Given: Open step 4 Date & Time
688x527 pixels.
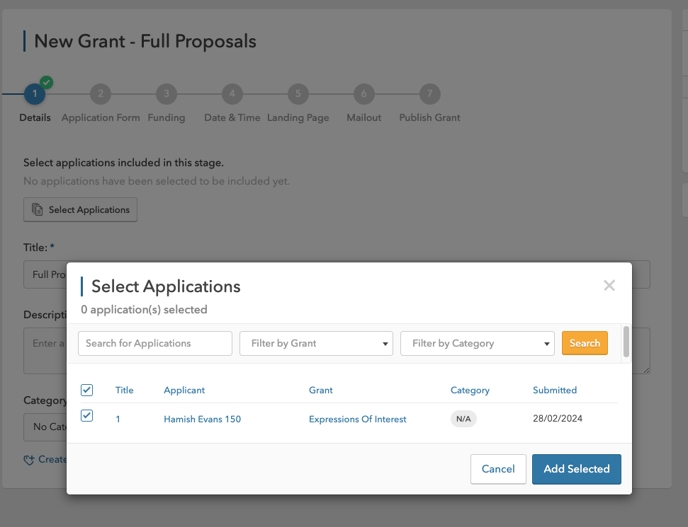Looking at the screenshot, I should (x=232, y=95).
